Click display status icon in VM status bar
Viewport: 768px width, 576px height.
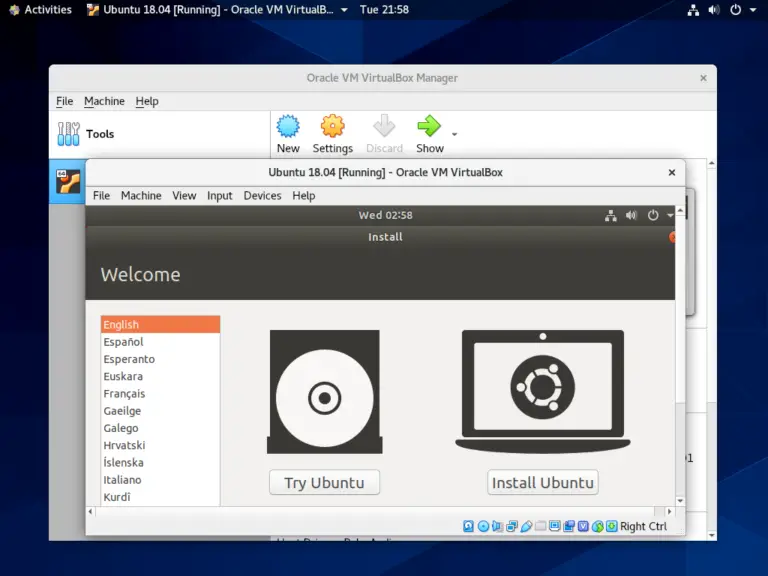pos(554,526)
